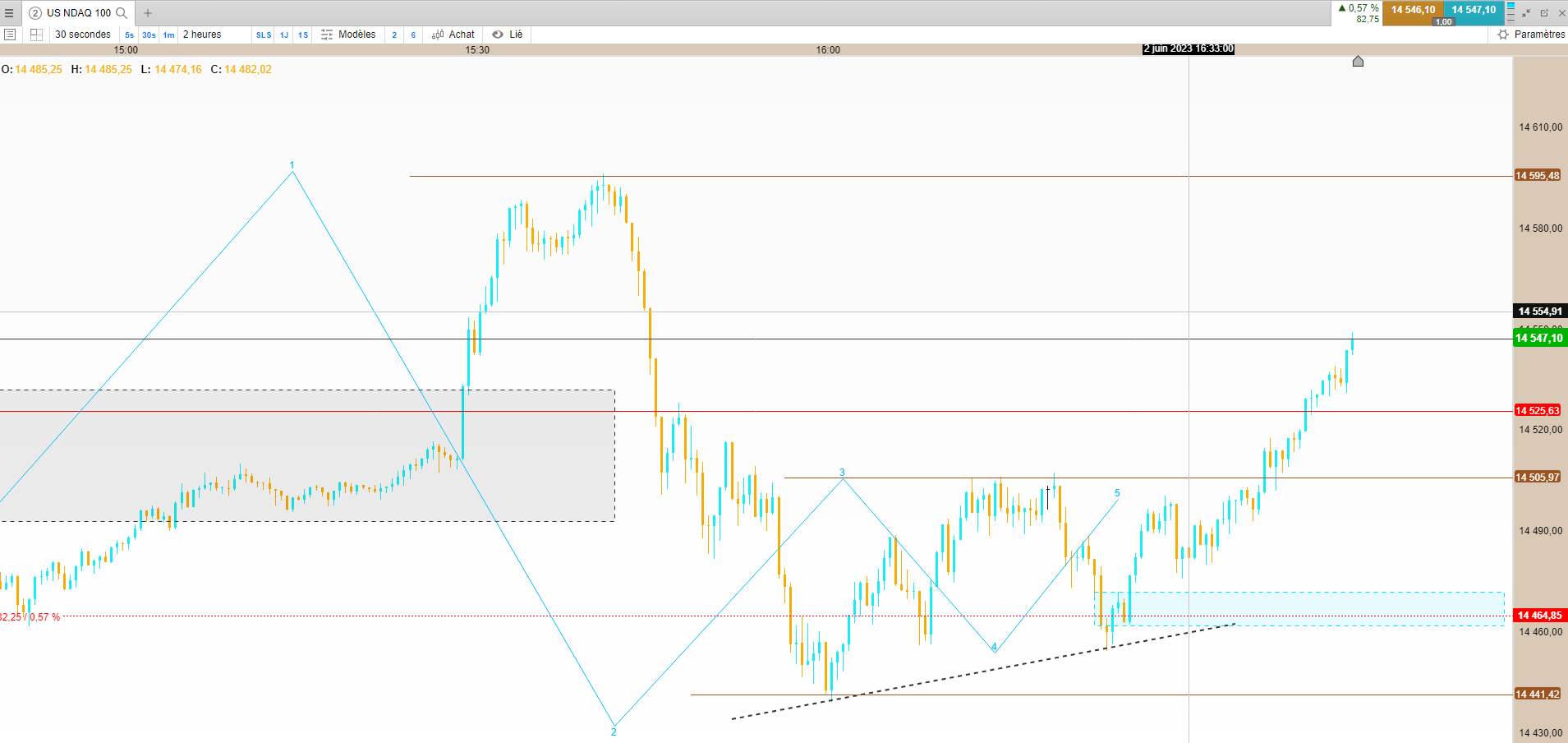Open the hamburger main menu

(9, 13)
